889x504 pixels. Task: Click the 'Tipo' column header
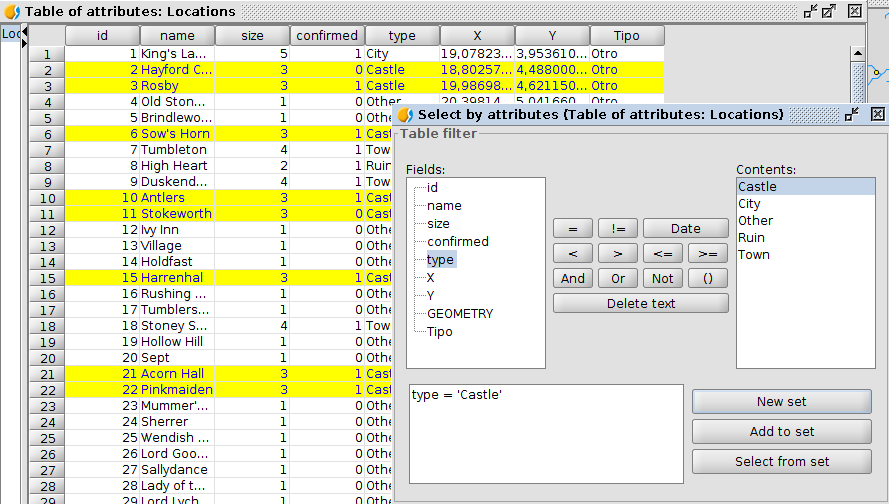[x=626, y=36]
